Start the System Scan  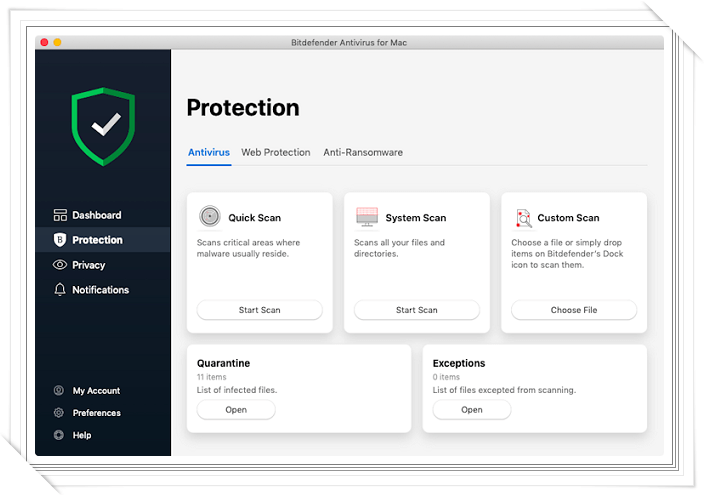click(417, 310)
